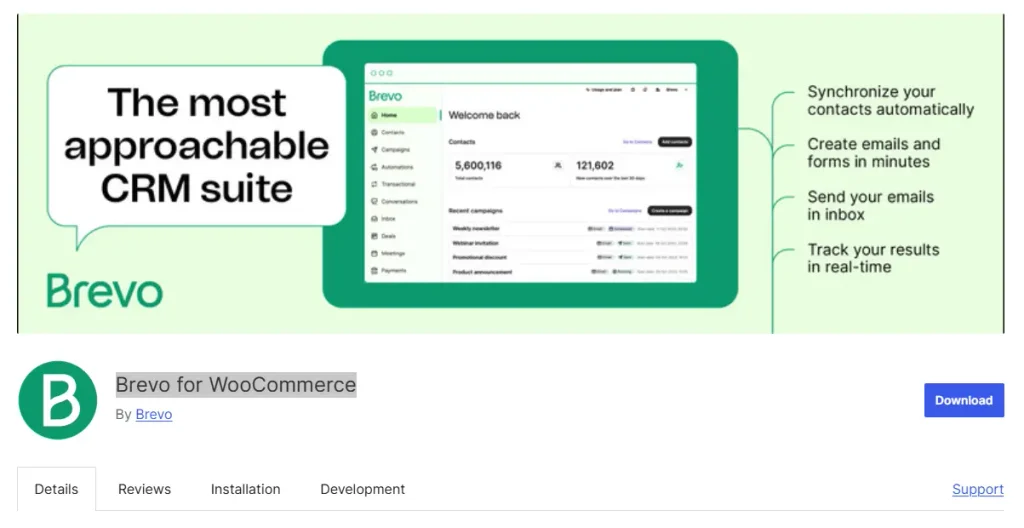The image size is (1024, 528).
Task: Click 'The most approachable CRM suite' text
Action: (197, 145)
